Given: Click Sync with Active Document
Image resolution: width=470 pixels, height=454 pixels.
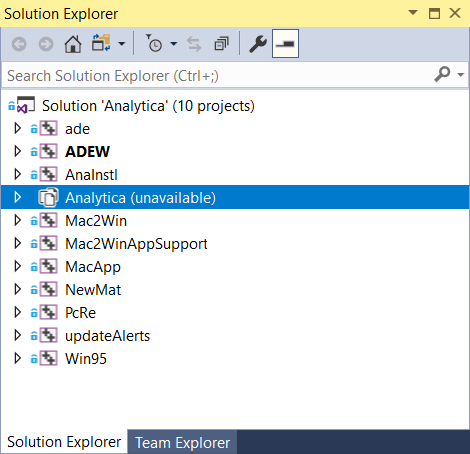Looking at the screenshot, I should click(x=194, y=44).
